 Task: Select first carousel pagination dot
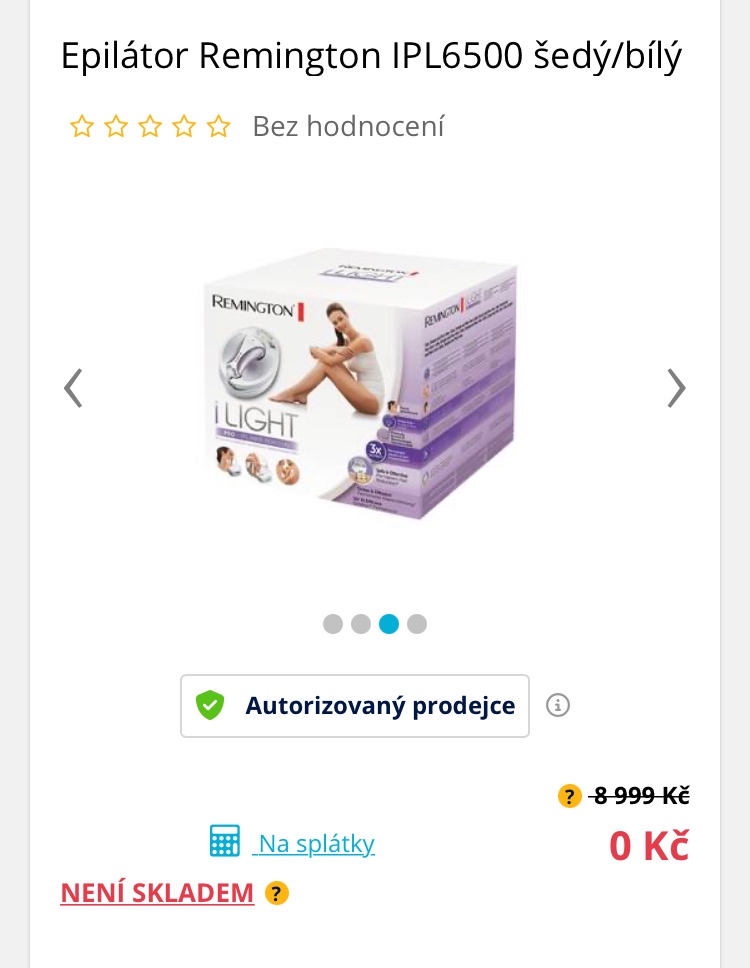333,624
